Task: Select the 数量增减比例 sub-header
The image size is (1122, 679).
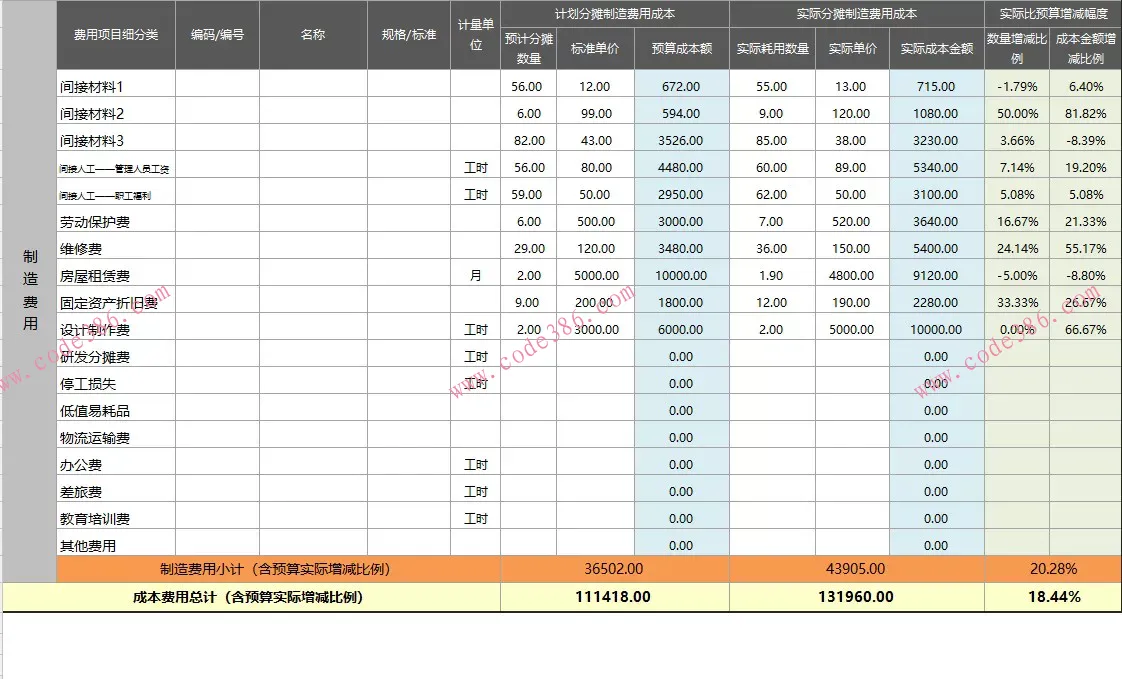Action: (x=1017, y=49)
